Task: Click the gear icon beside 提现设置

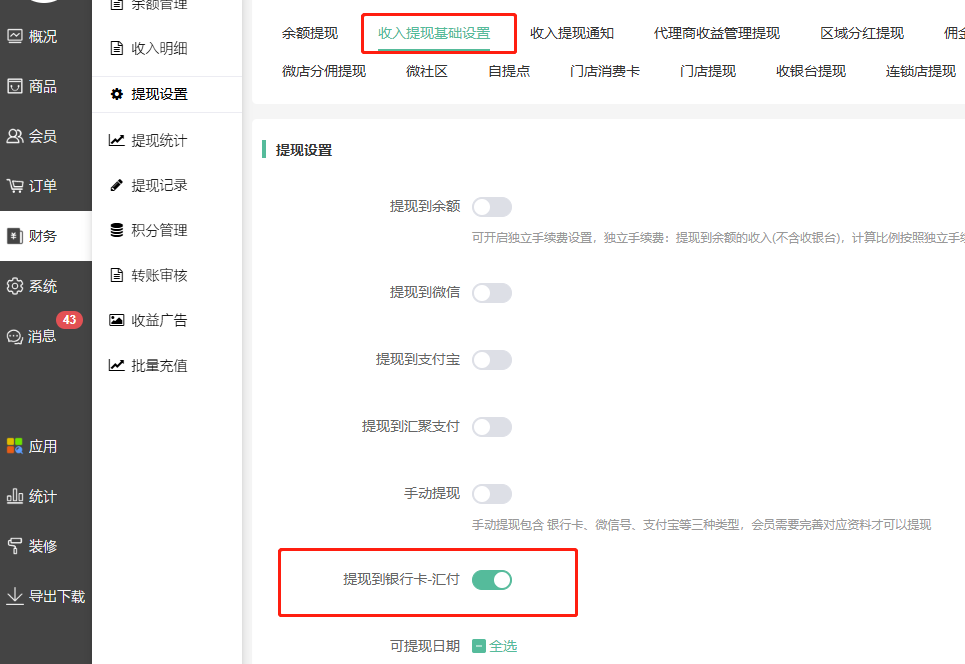Action: (x=117, y=94)
